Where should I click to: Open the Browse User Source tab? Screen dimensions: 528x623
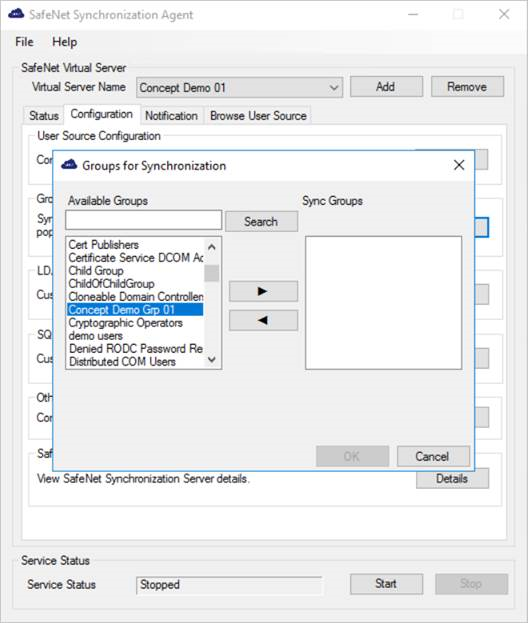coord(258,116)
